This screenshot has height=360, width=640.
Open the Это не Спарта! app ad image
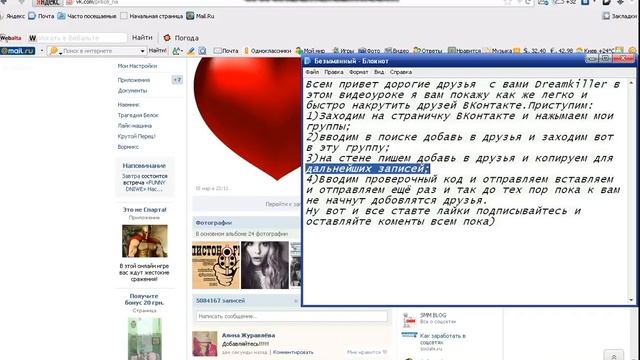point(144,241)
